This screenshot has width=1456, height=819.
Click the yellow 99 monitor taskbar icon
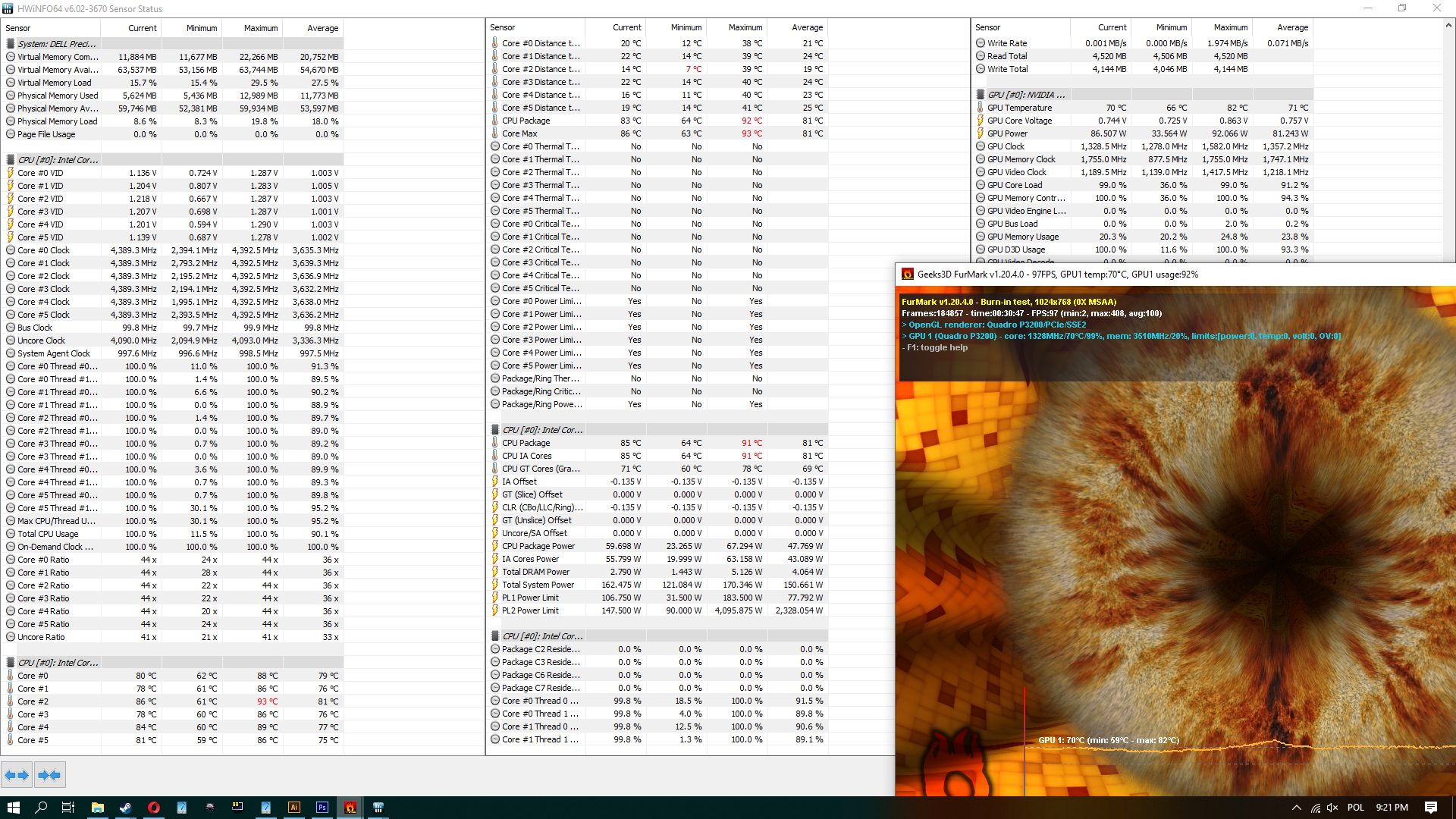pyautogui.click(x=237, y=808)
